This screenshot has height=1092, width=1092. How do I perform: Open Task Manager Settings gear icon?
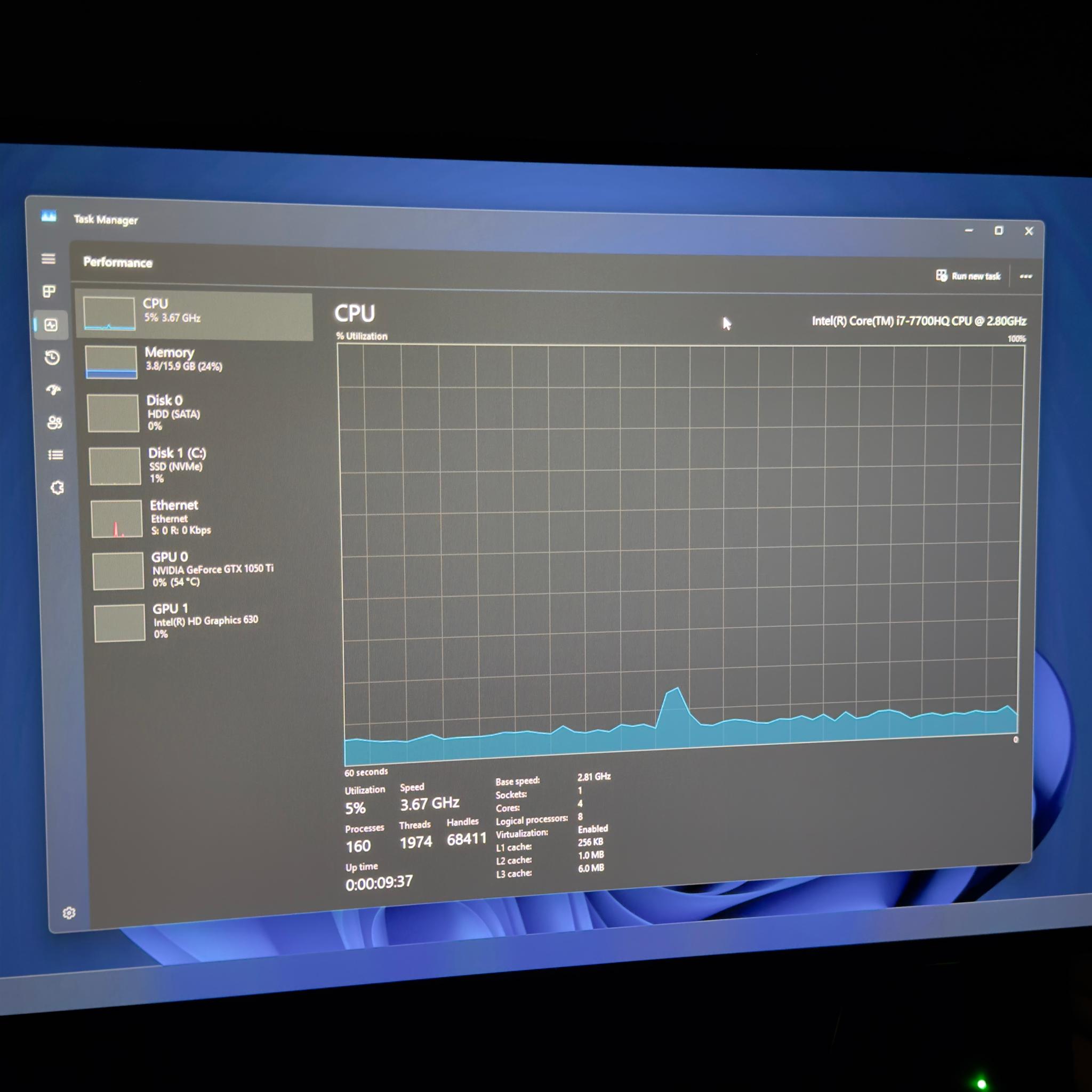point(69,913)
